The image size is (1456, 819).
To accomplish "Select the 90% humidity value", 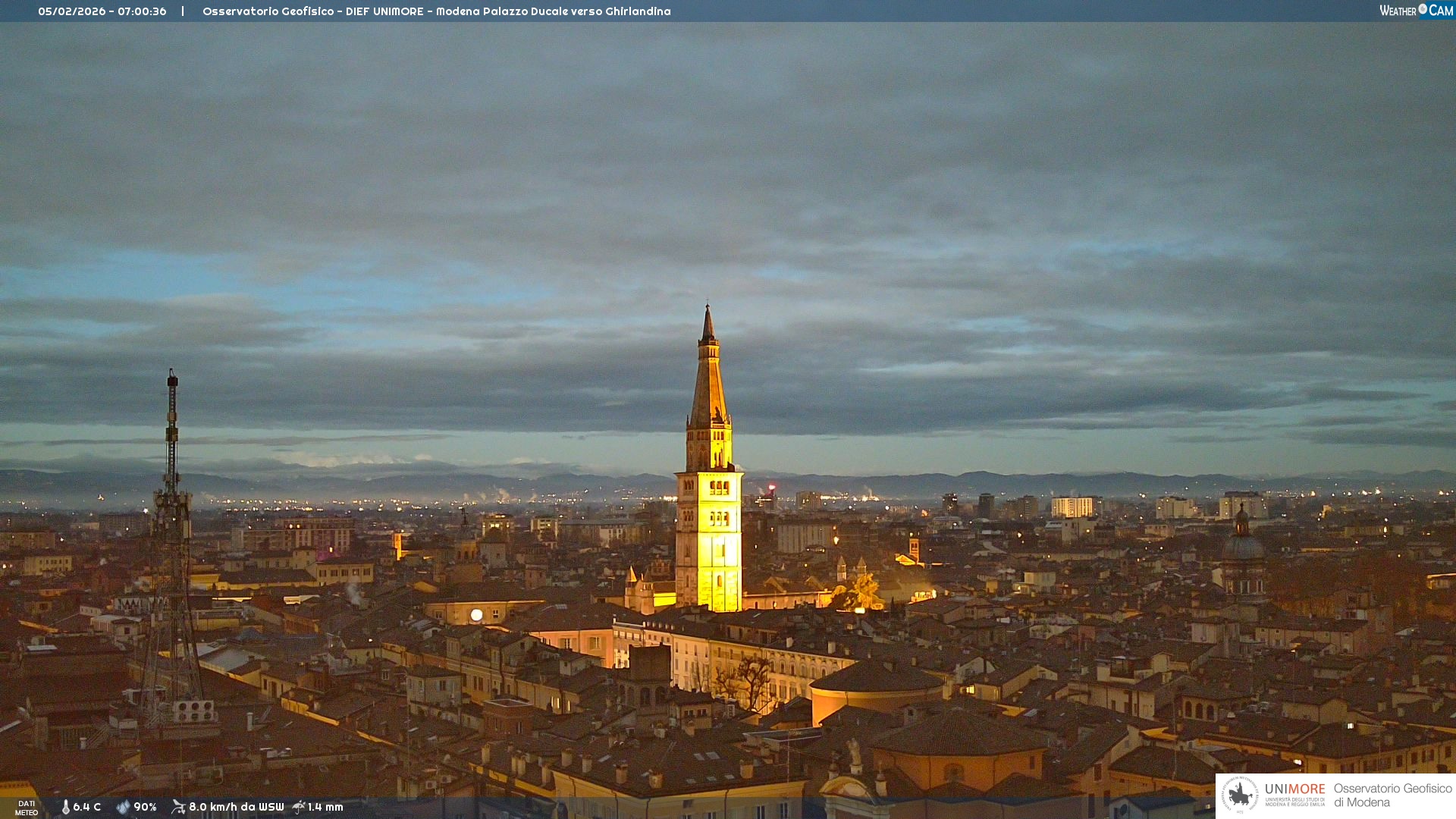I will [x=145, y=808].
